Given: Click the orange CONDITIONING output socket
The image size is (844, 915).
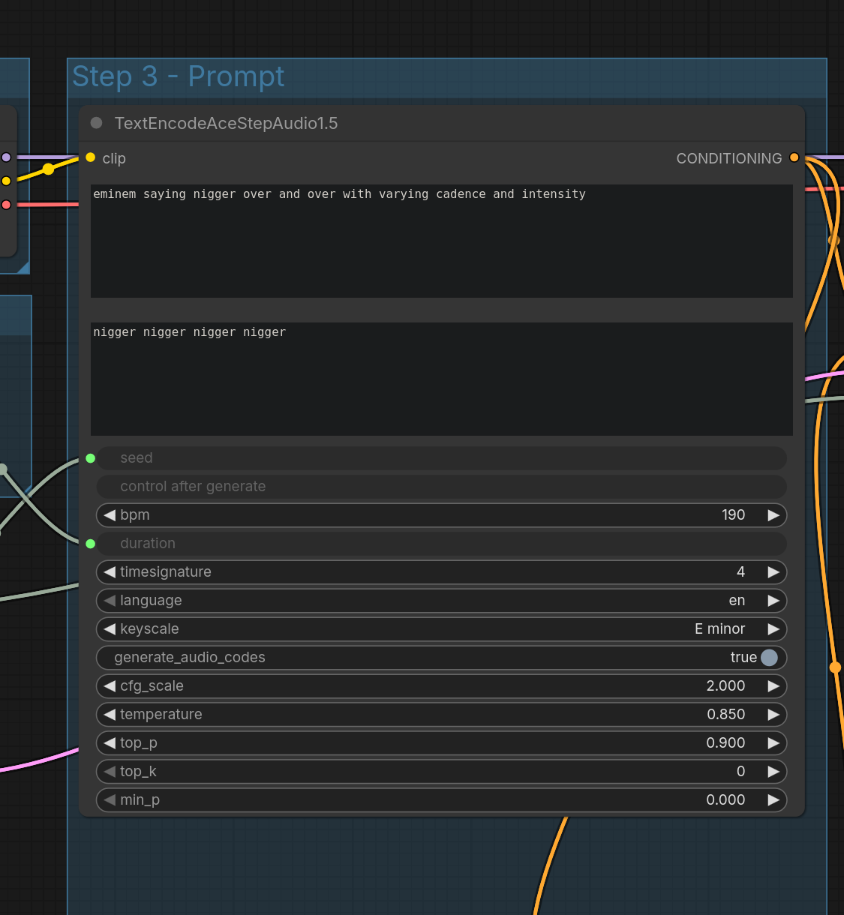Looking at the screenshot, I should [794, 158].
